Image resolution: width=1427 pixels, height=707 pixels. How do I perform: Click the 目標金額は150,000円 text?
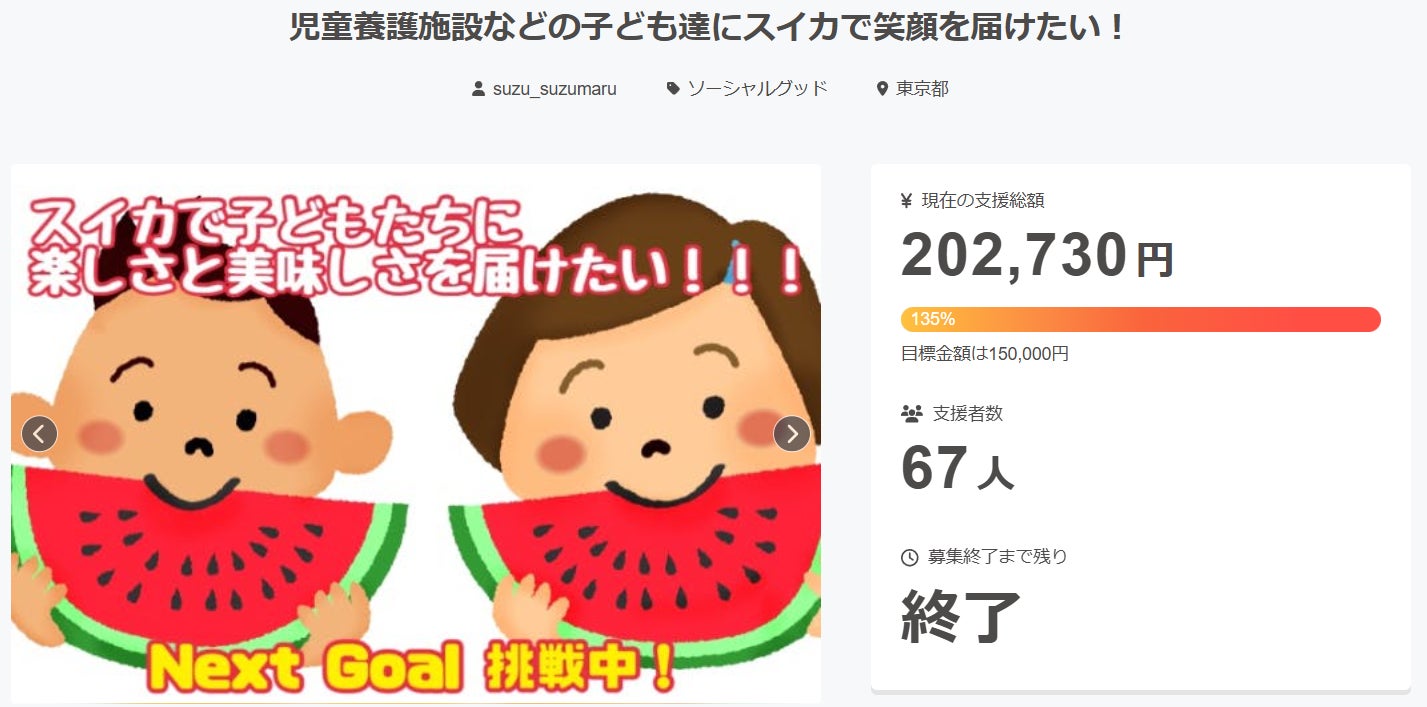985,353
